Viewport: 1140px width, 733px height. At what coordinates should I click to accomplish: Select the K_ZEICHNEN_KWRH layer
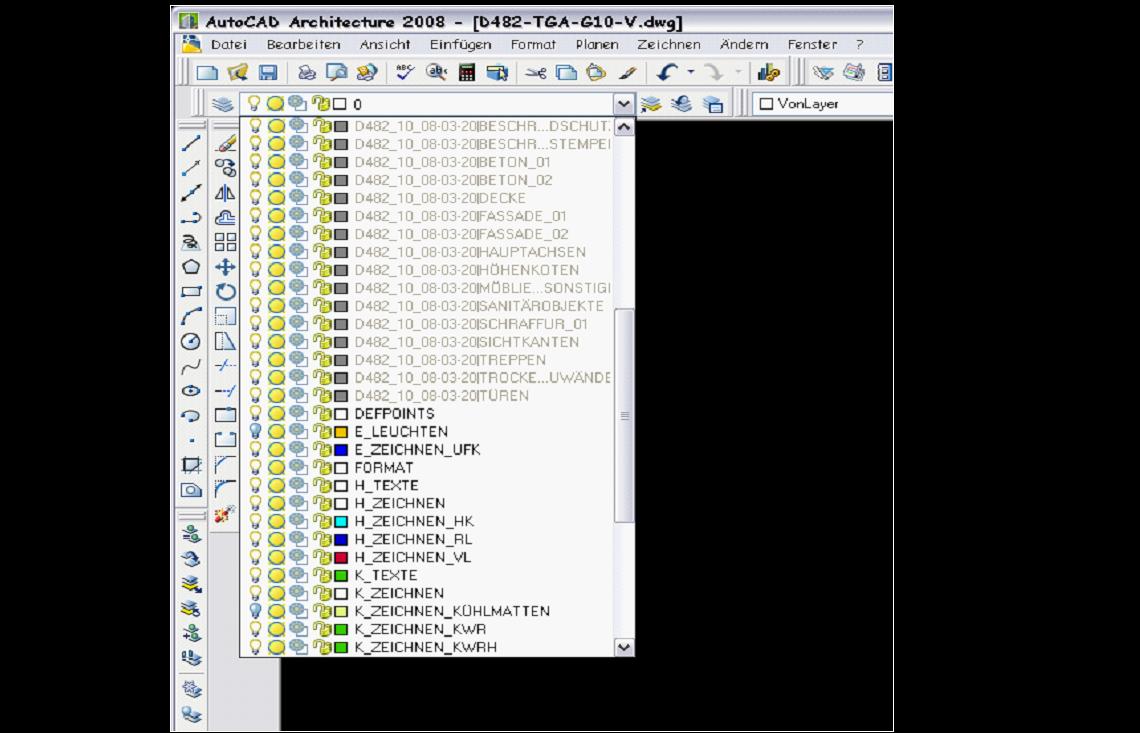[x=425, y=647]
